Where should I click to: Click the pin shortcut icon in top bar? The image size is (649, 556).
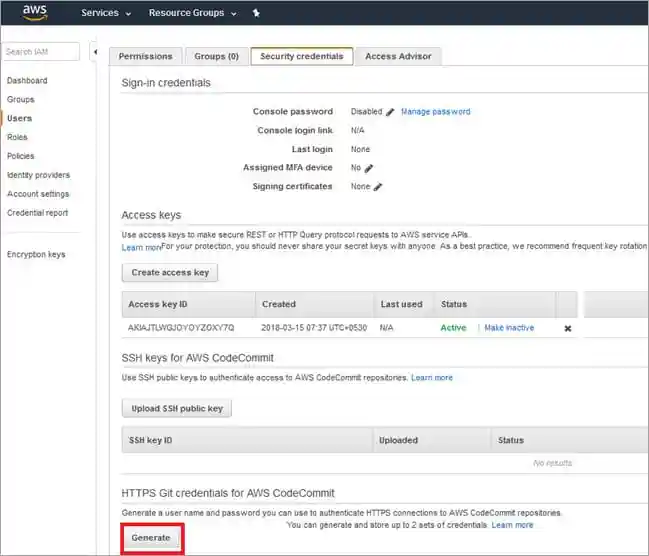256,13
